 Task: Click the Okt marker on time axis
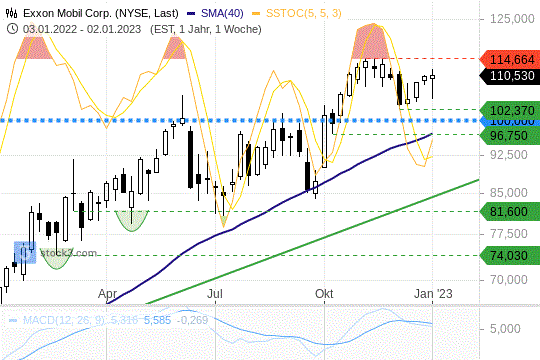point(324,294)
